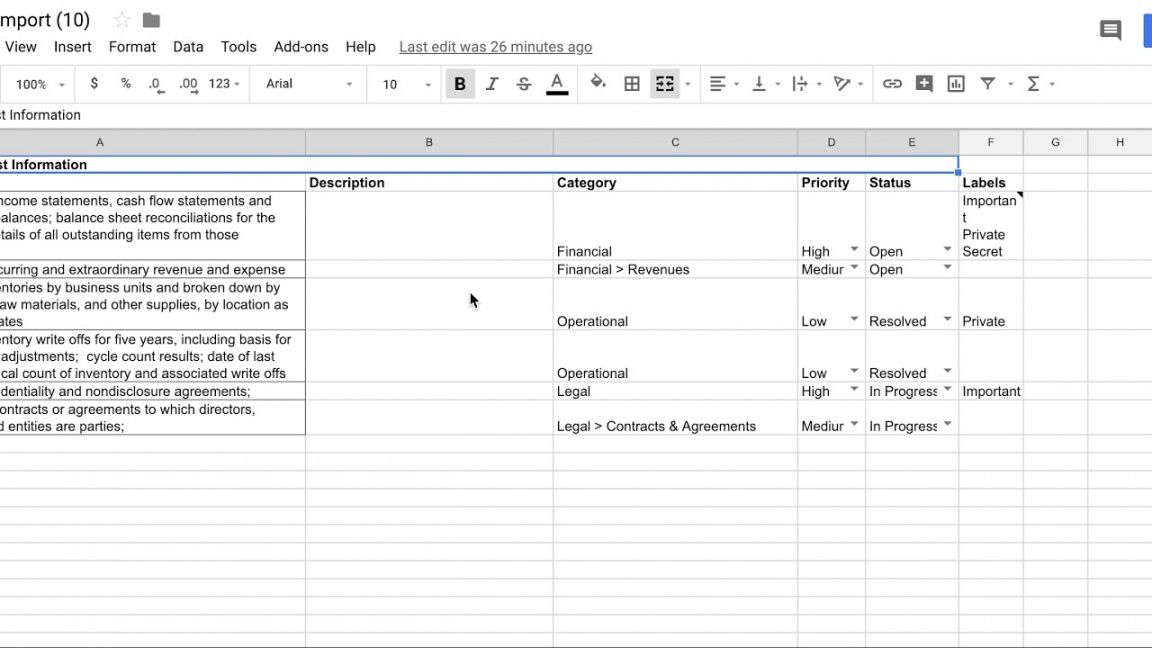The image size is (1152, 648).
Task: Toggle bold formatting
Action: pos(460,84)
